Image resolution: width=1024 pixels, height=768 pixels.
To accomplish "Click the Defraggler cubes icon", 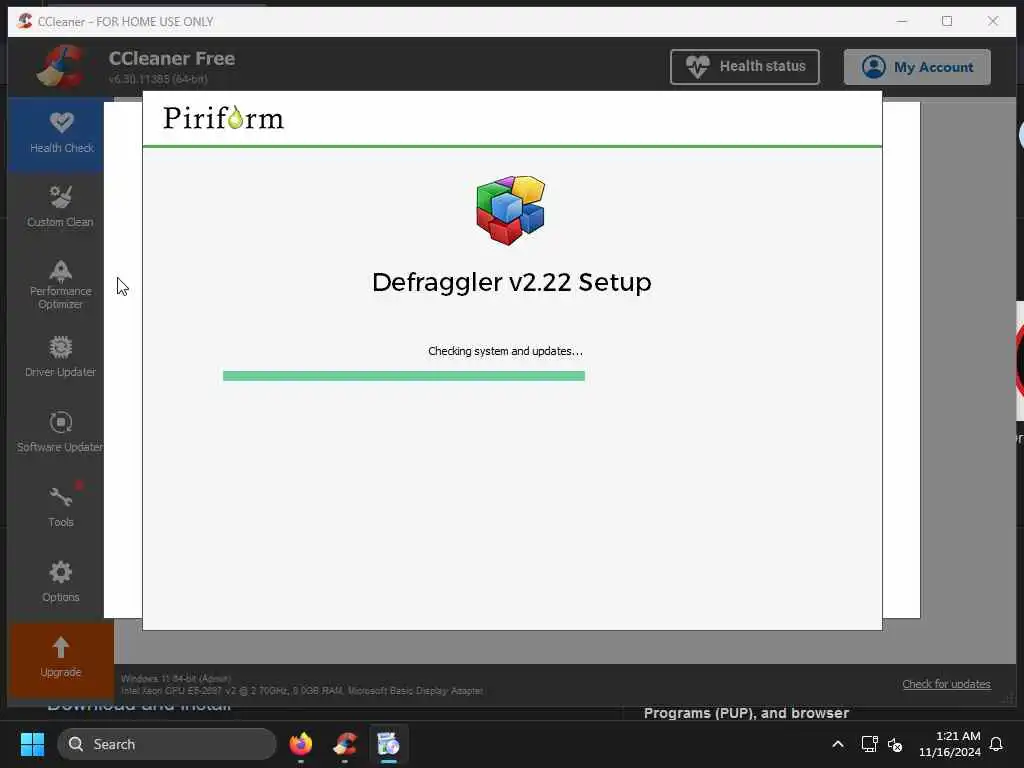I will click(511, 210).
